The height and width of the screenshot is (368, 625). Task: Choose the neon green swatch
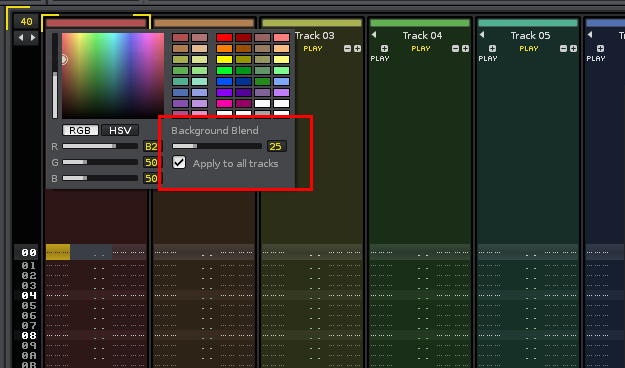point(224,71)
